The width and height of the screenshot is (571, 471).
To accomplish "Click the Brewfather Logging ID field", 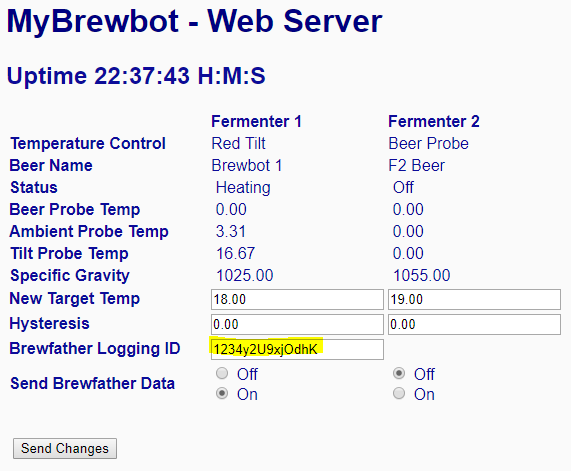I will click(297, 349).
